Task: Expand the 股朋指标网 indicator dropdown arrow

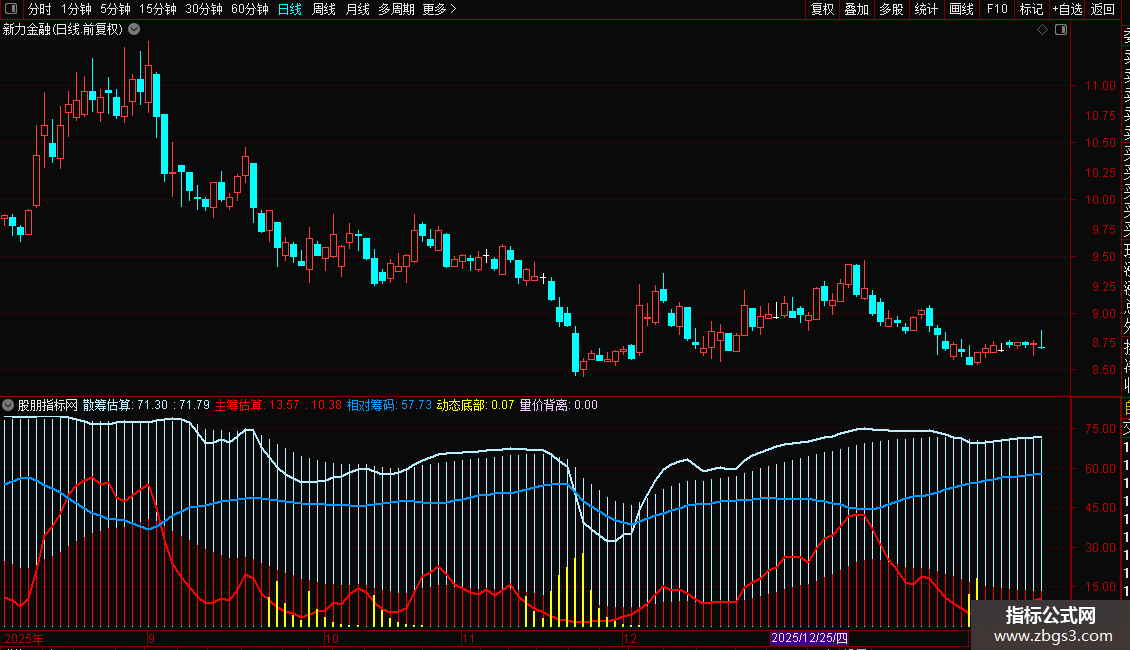Action: [9, 406]
